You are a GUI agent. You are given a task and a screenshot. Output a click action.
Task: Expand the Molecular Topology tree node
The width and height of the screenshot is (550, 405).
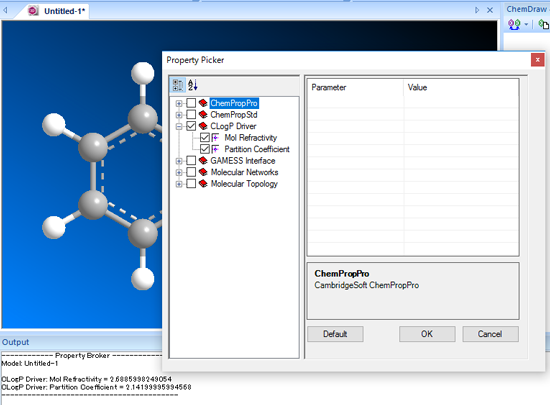(179, 184)
